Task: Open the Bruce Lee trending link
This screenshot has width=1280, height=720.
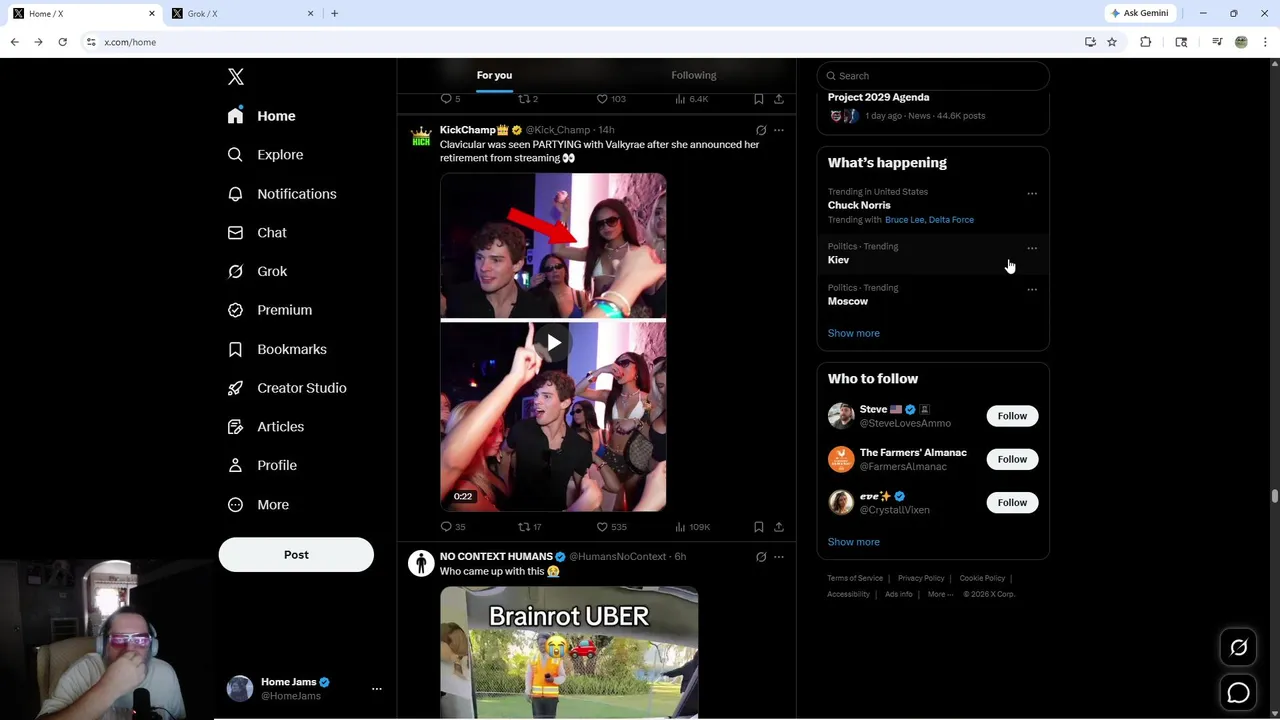Action: click(904, 220)
